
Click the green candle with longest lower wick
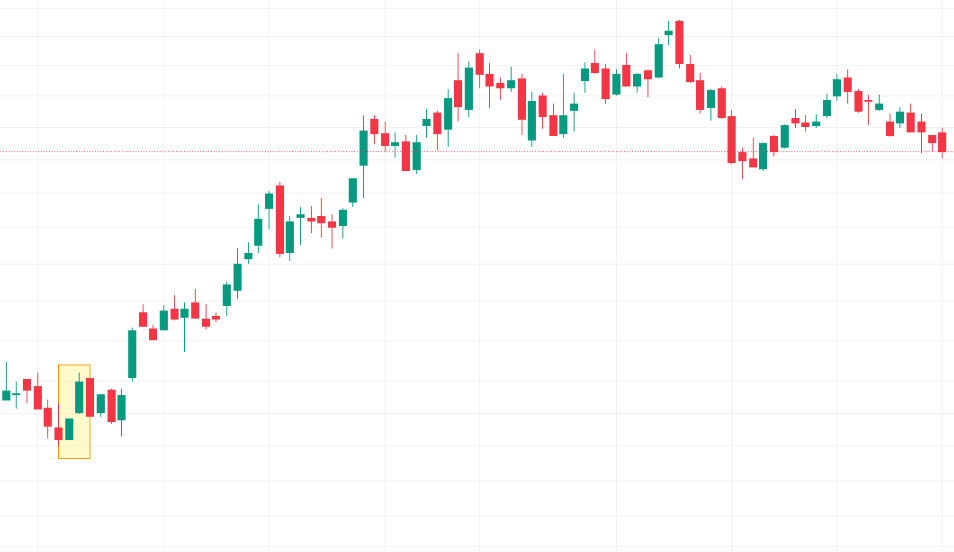click(184, 313)
